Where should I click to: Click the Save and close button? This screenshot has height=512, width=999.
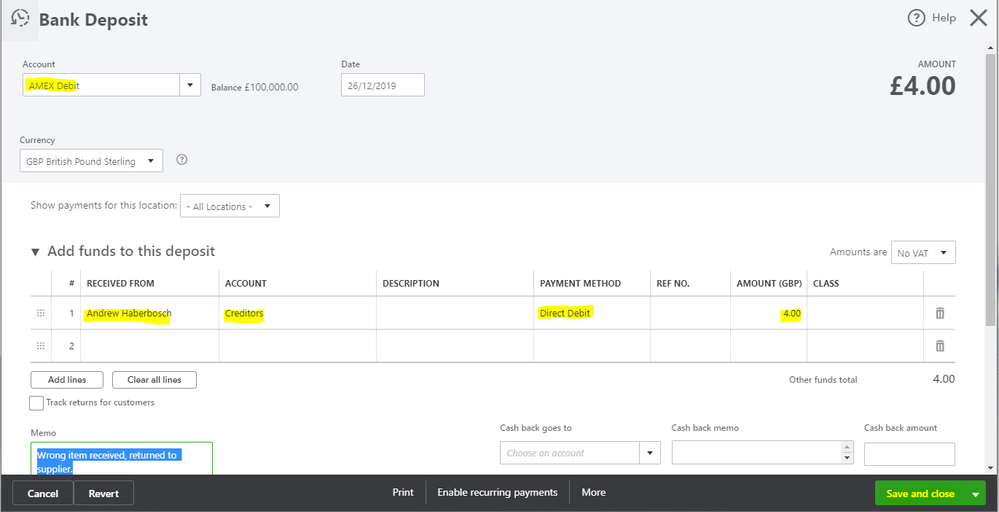pyautogui.click(x=920, y=494)
